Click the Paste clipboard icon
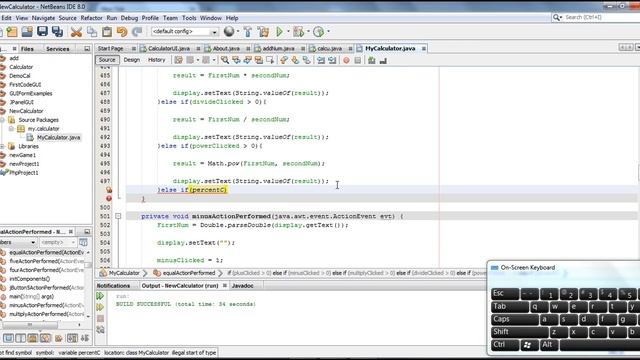The image size is (640, 360). (107, 31)
